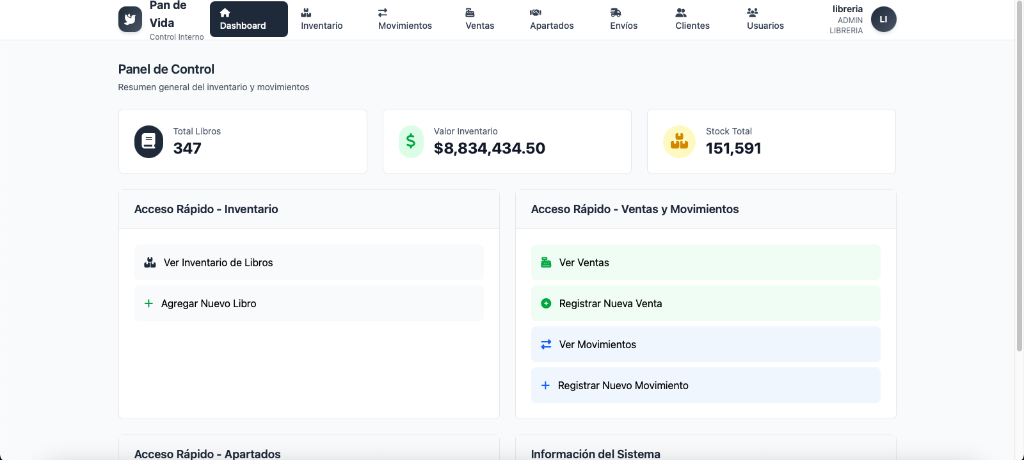Click the cash register icon above Ventas

470,12
